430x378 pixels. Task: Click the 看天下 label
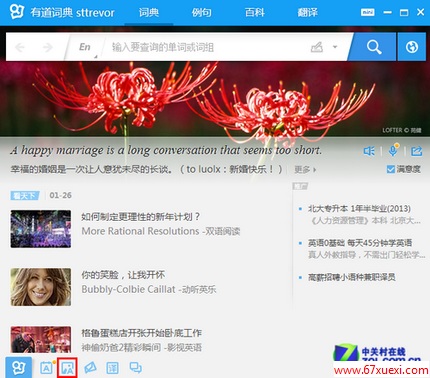click(25, 195)
